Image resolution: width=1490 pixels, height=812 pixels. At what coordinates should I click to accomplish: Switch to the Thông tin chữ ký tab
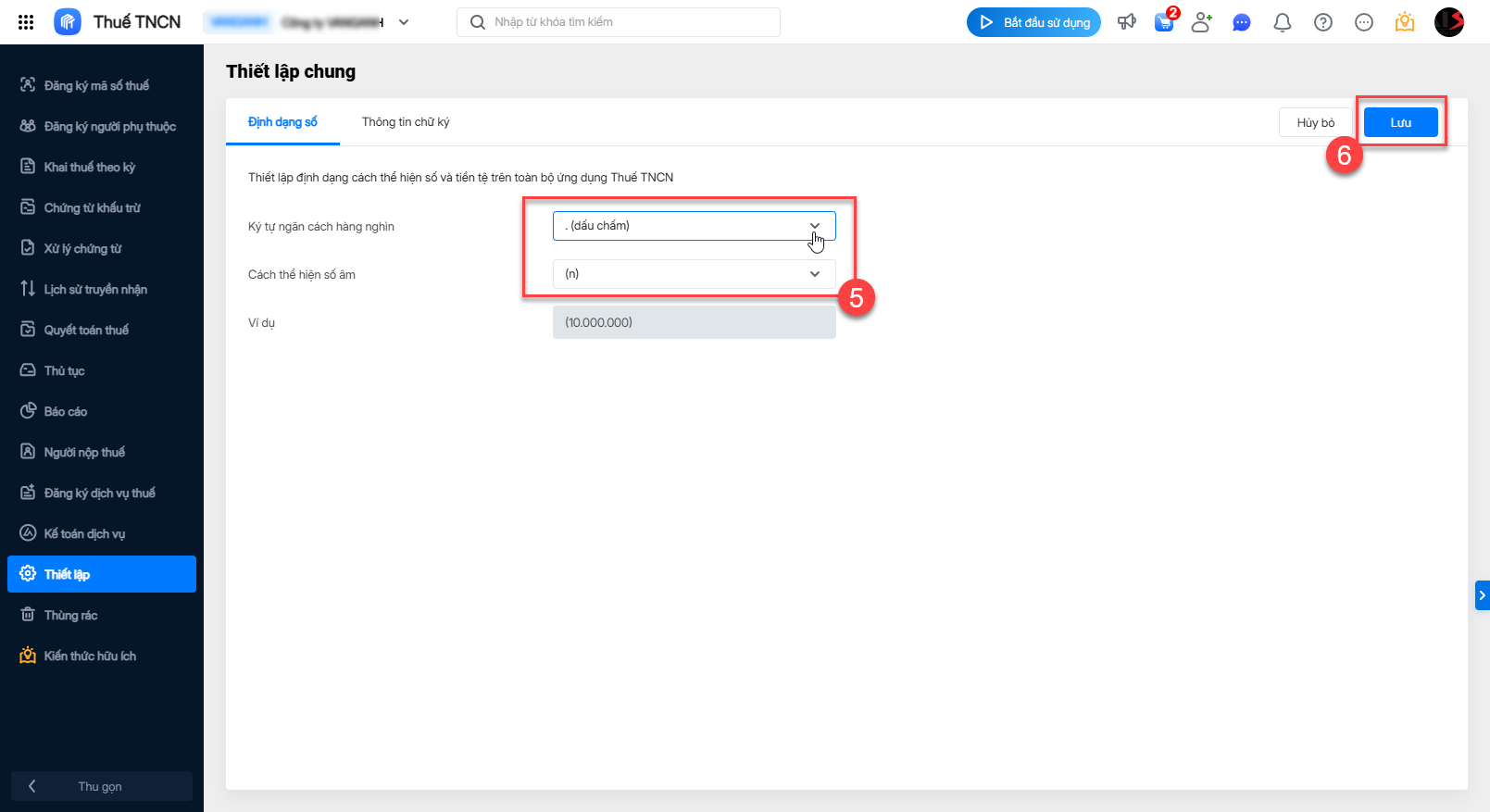406,122
